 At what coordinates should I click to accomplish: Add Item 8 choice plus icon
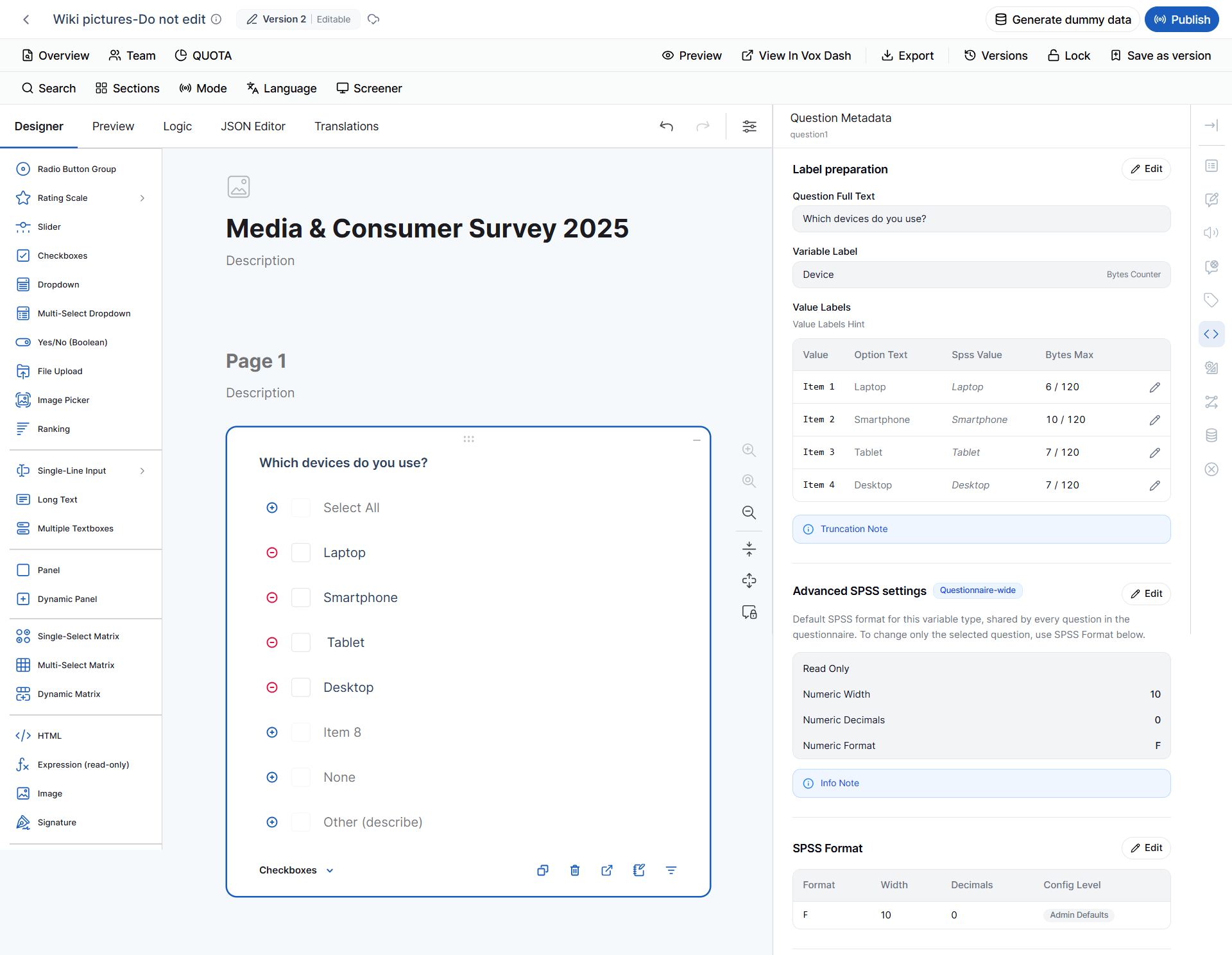click(x=272, y=732)
